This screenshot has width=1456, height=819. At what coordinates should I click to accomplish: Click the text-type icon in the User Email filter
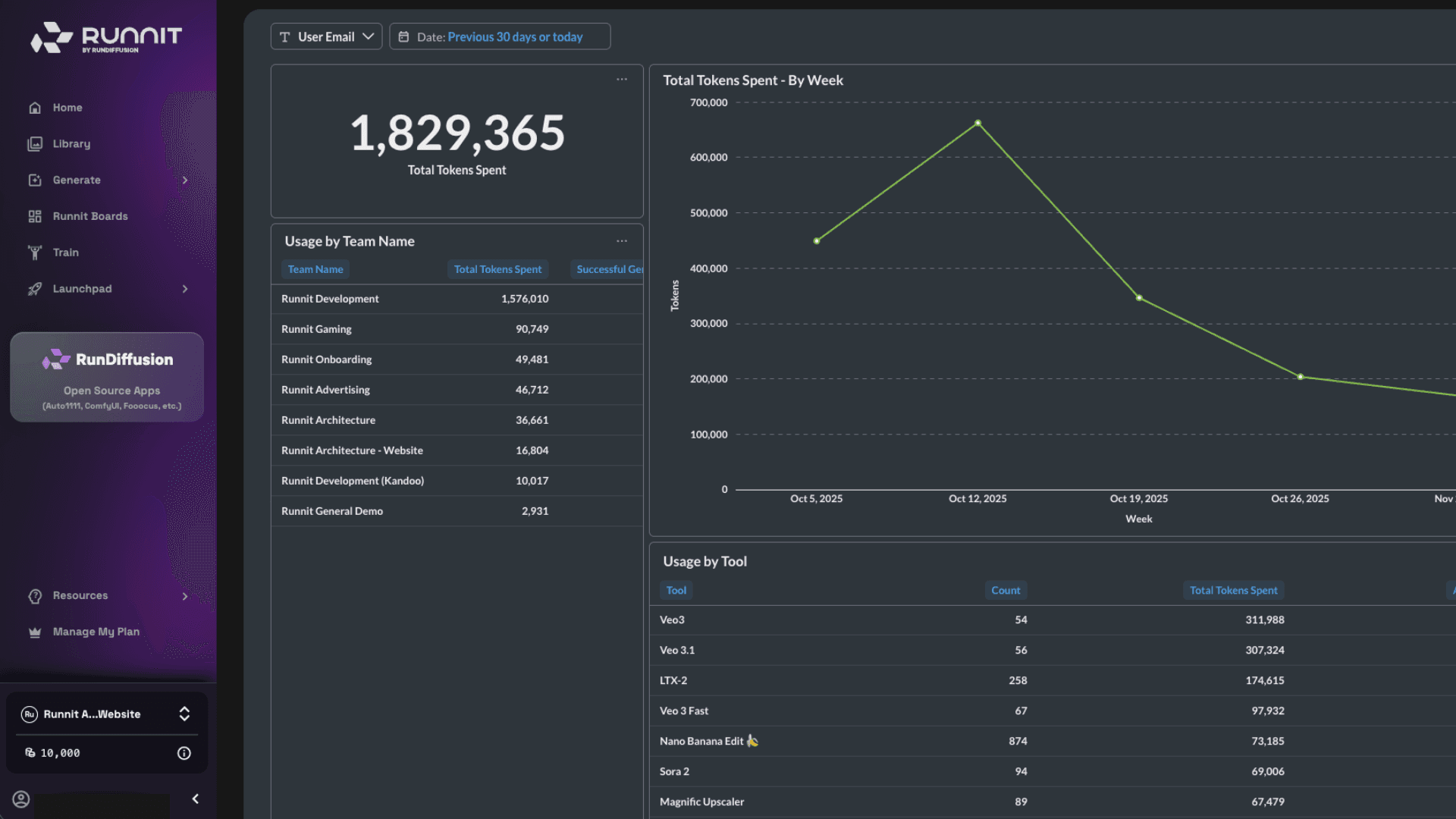coord(285,36)
